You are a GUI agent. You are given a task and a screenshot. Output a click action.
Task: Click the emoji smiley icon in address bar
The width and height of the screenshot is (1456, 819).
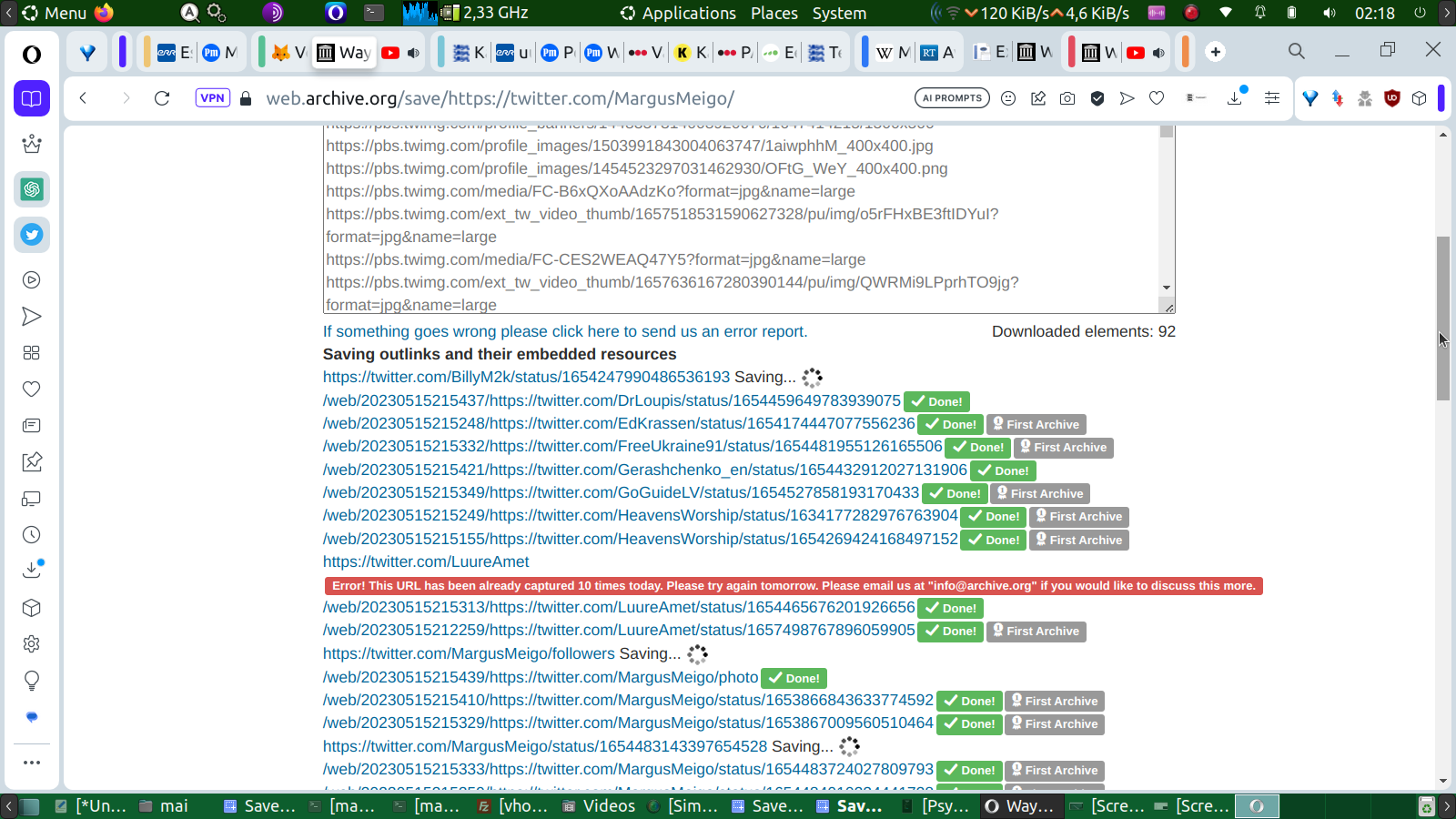(1008, 98)
